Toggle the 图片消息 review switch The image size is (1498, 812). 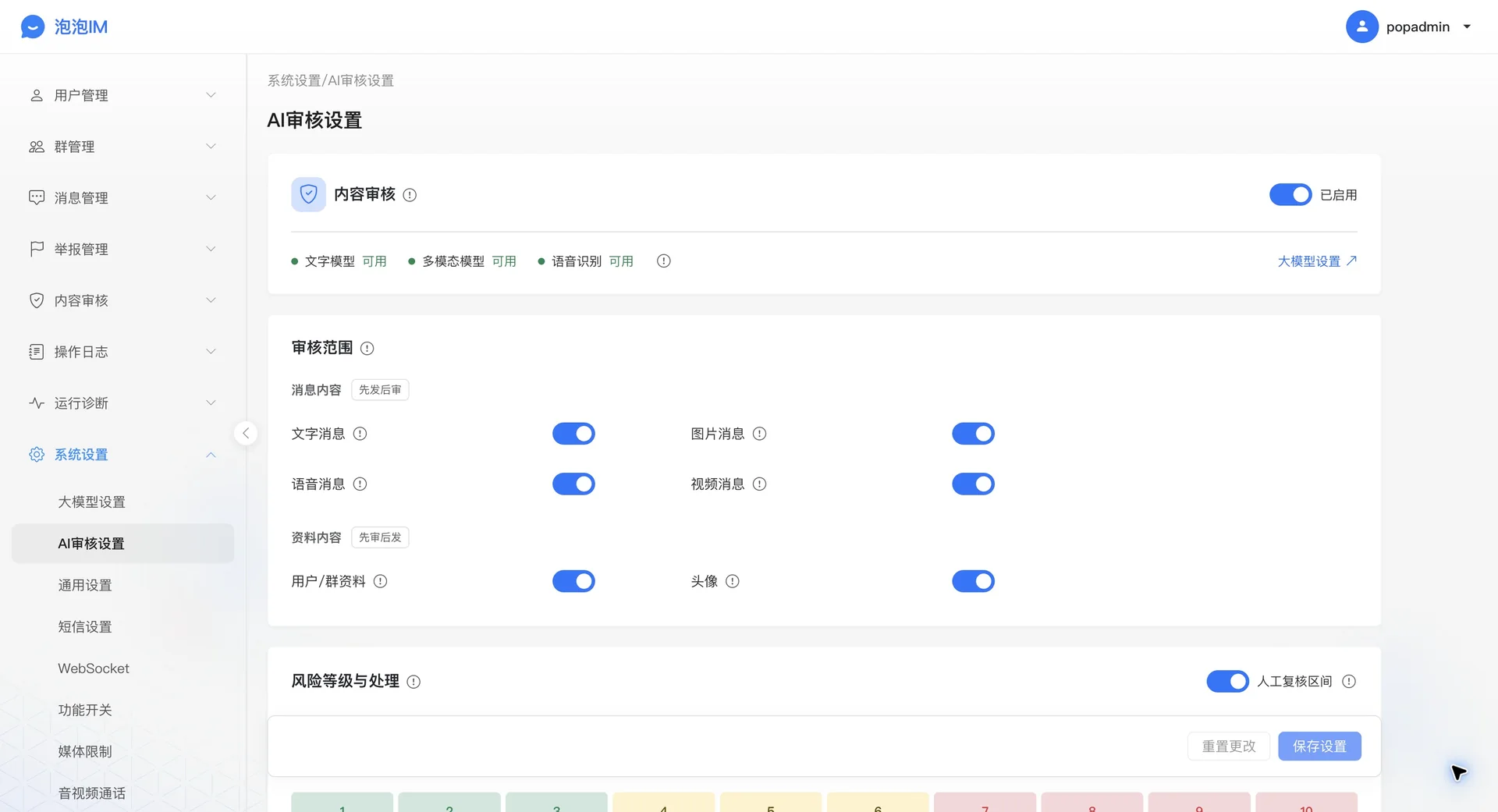(973, 434)
